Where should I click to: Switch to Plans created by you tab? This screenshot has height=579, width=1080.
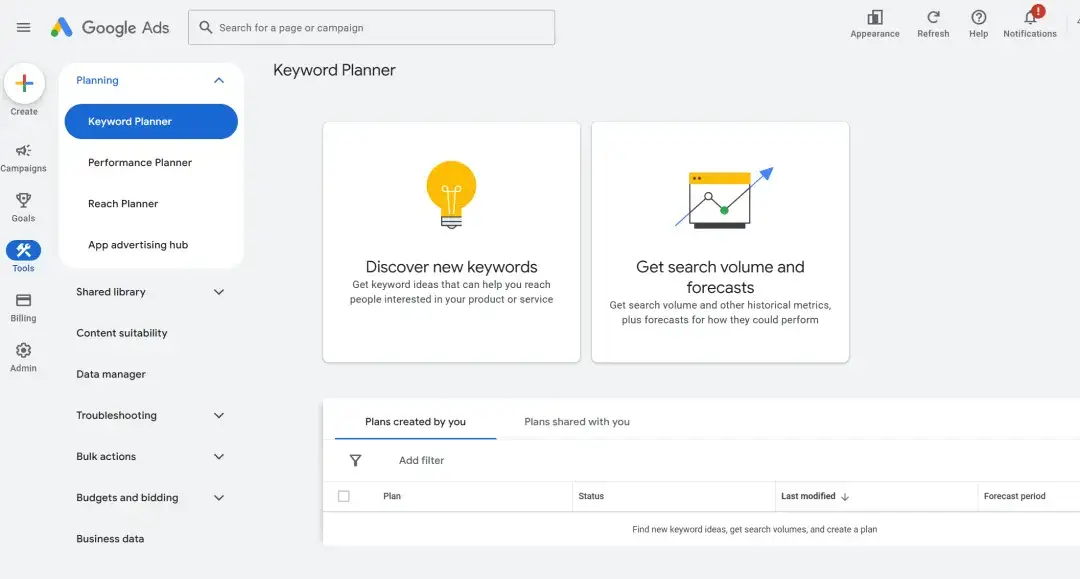415,422
